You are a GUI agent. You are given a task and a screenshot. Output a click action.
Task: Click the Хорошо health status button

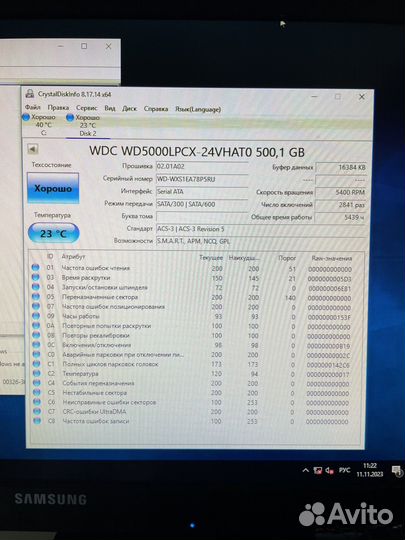tap(53, 188)
